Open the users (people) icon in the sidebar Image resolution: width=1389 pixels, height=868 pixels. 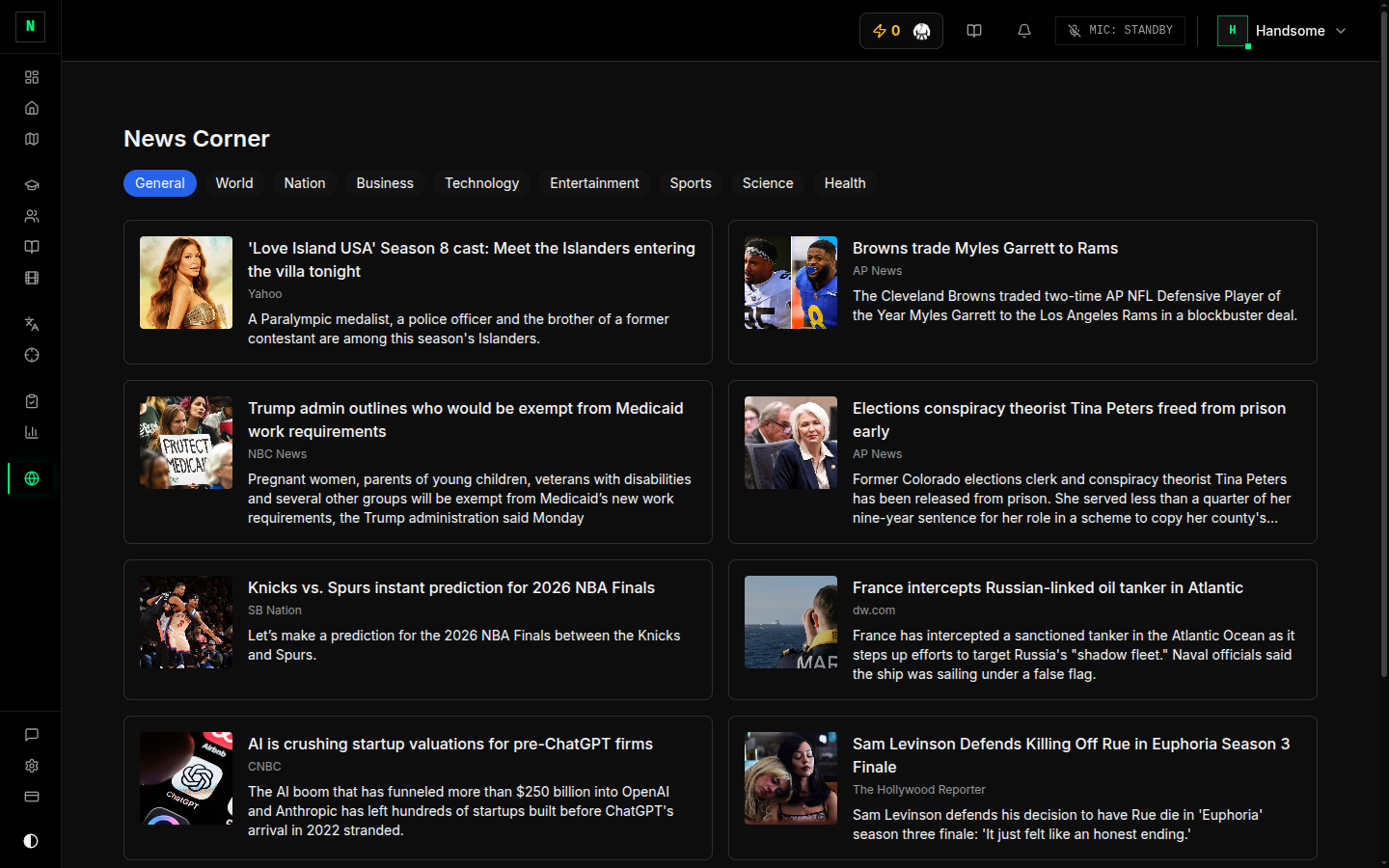[x=32, y=216]
